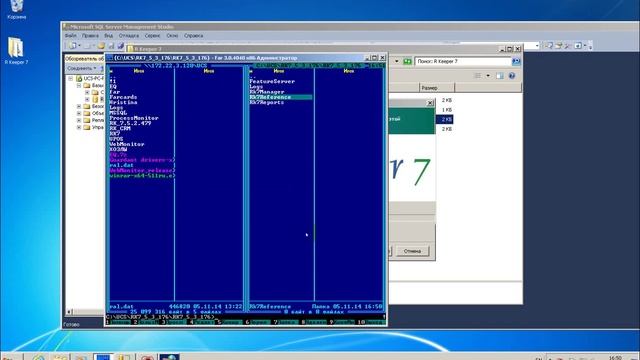Click the Размер column header
This screenshot has width=640, height=360.
tap(436, 88)
